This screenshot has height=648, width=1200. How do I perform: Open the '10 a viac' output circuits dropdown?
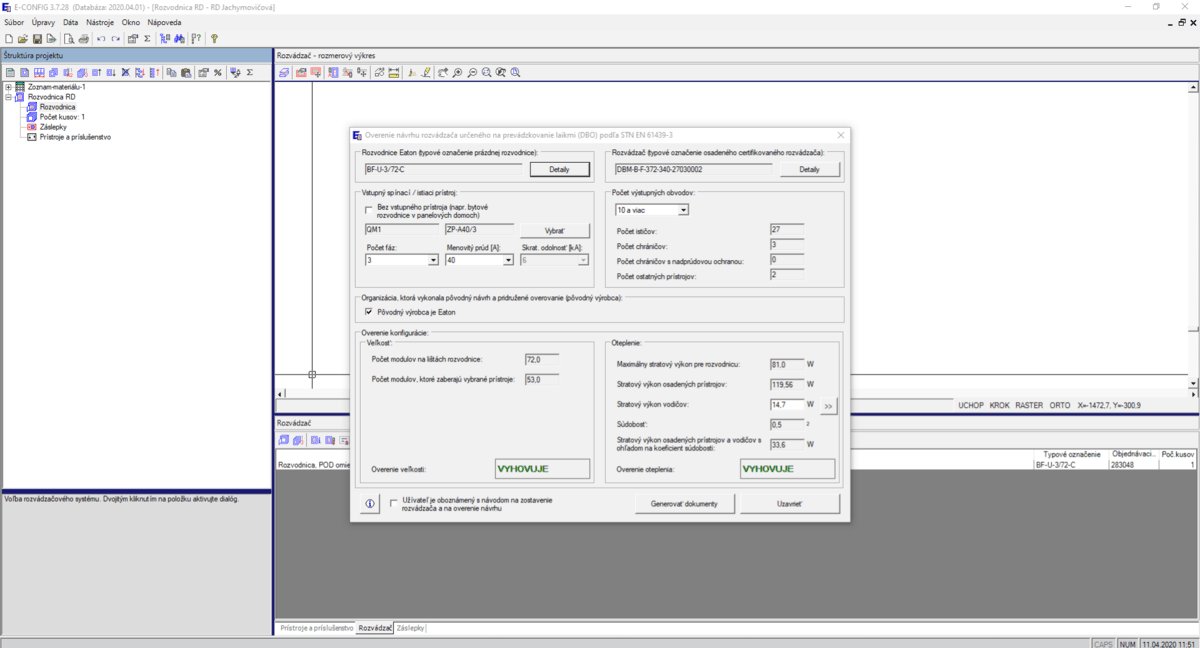683,210
